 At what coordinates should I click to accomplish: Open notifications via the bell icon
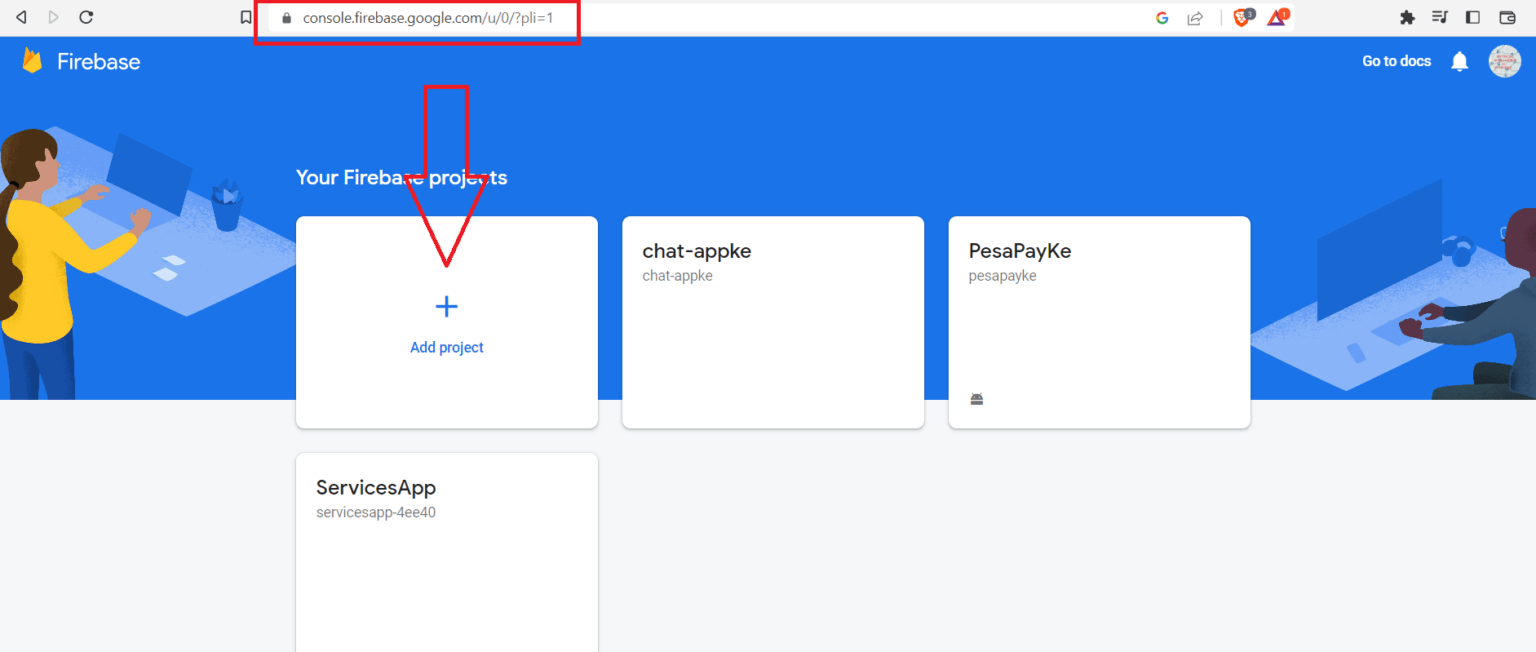pyautogui.click(x=1459, y=61)
